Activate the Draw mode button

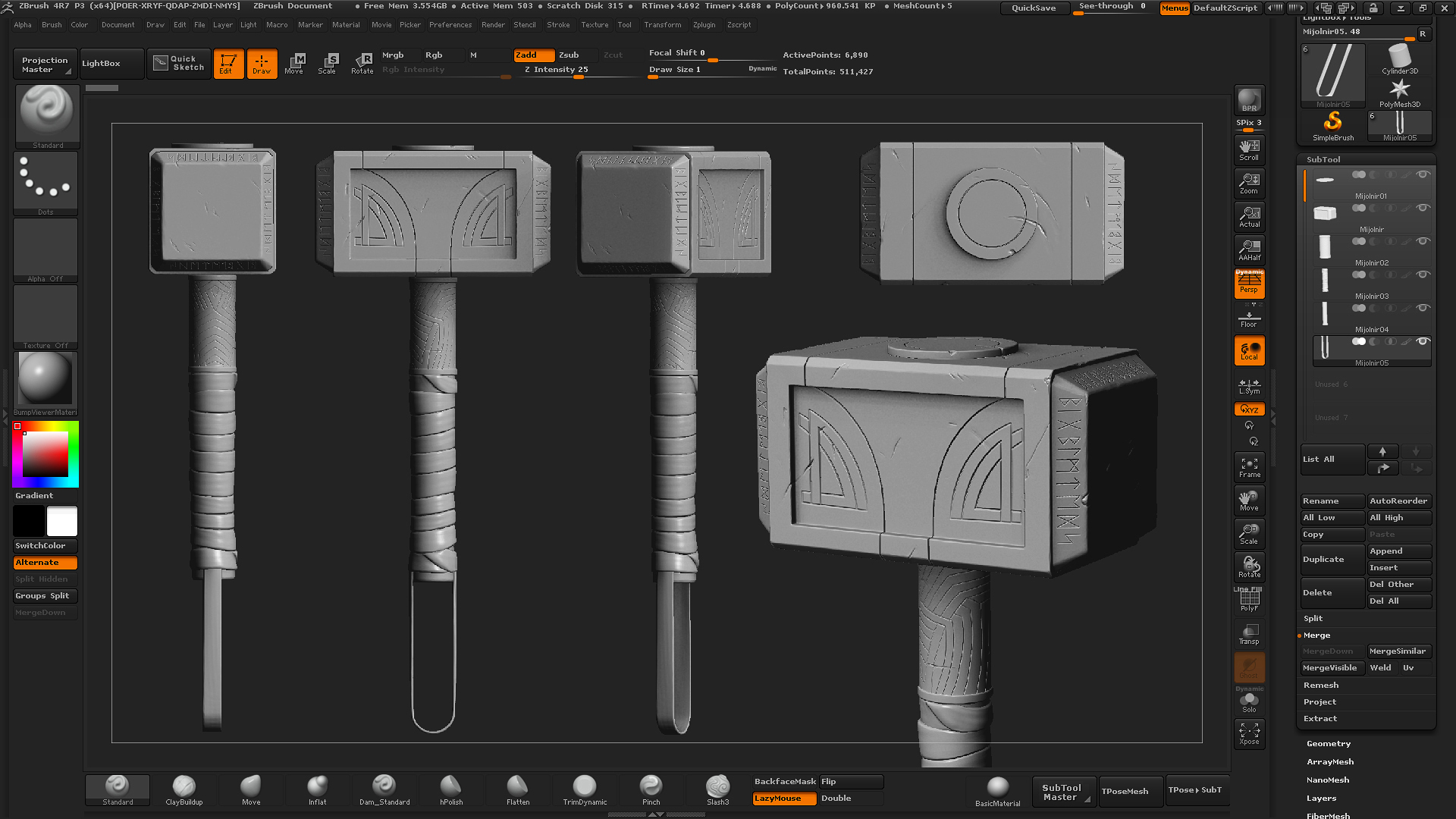(x=262, y=64)
